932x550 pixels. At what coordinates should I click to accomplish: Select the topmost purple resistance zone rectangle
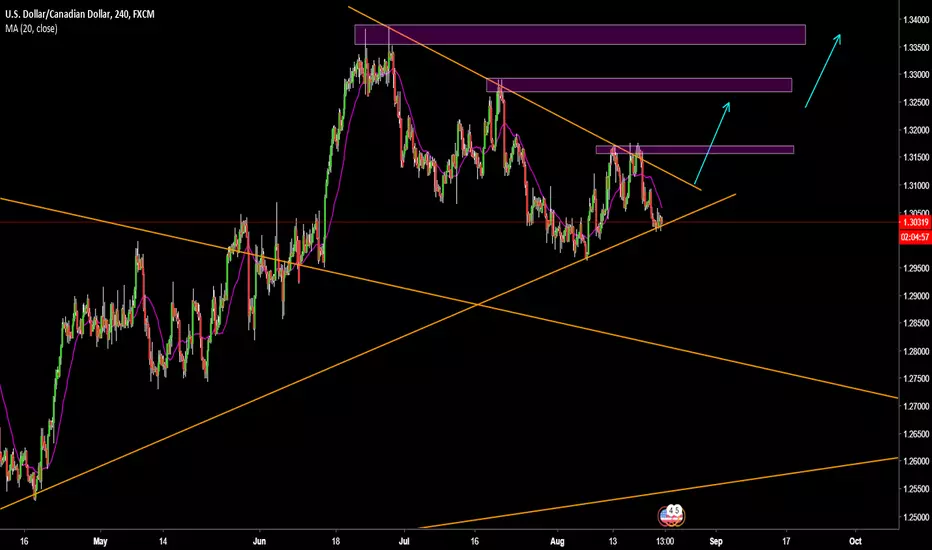[x=580, y=34]
